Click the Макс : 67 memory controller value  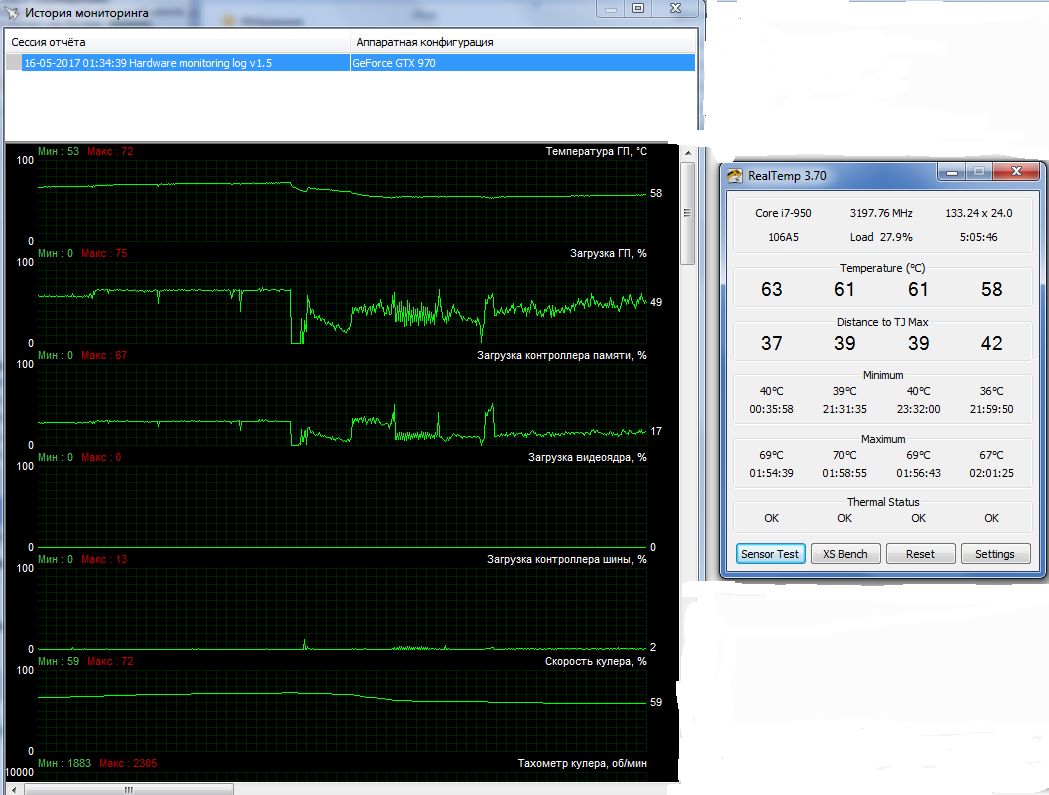(104, 355)
